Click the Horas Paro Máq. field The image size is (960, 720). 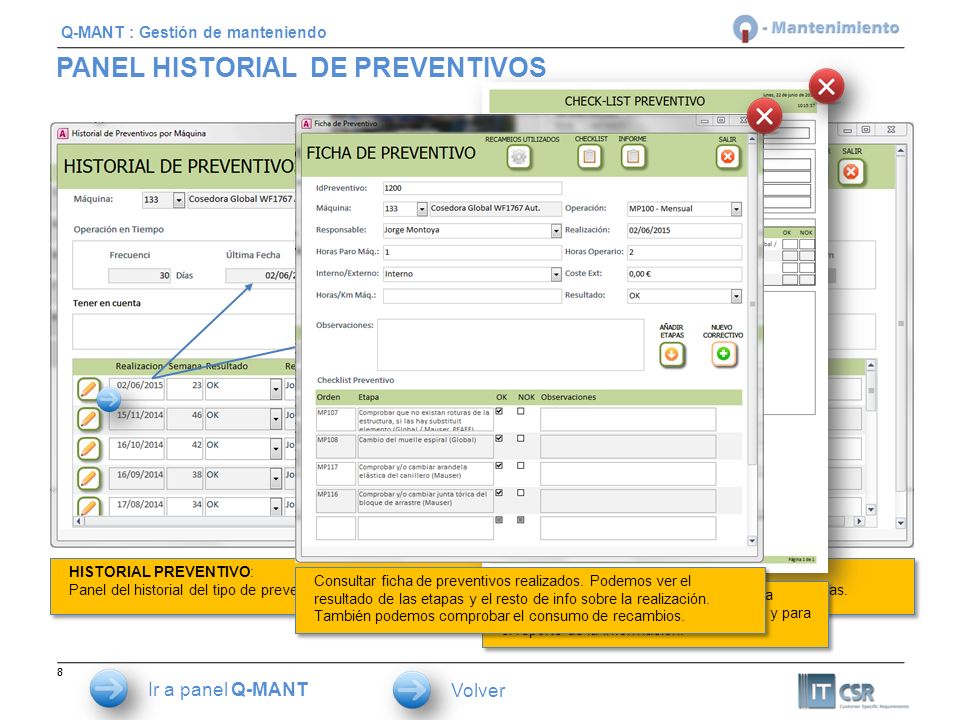472,252
